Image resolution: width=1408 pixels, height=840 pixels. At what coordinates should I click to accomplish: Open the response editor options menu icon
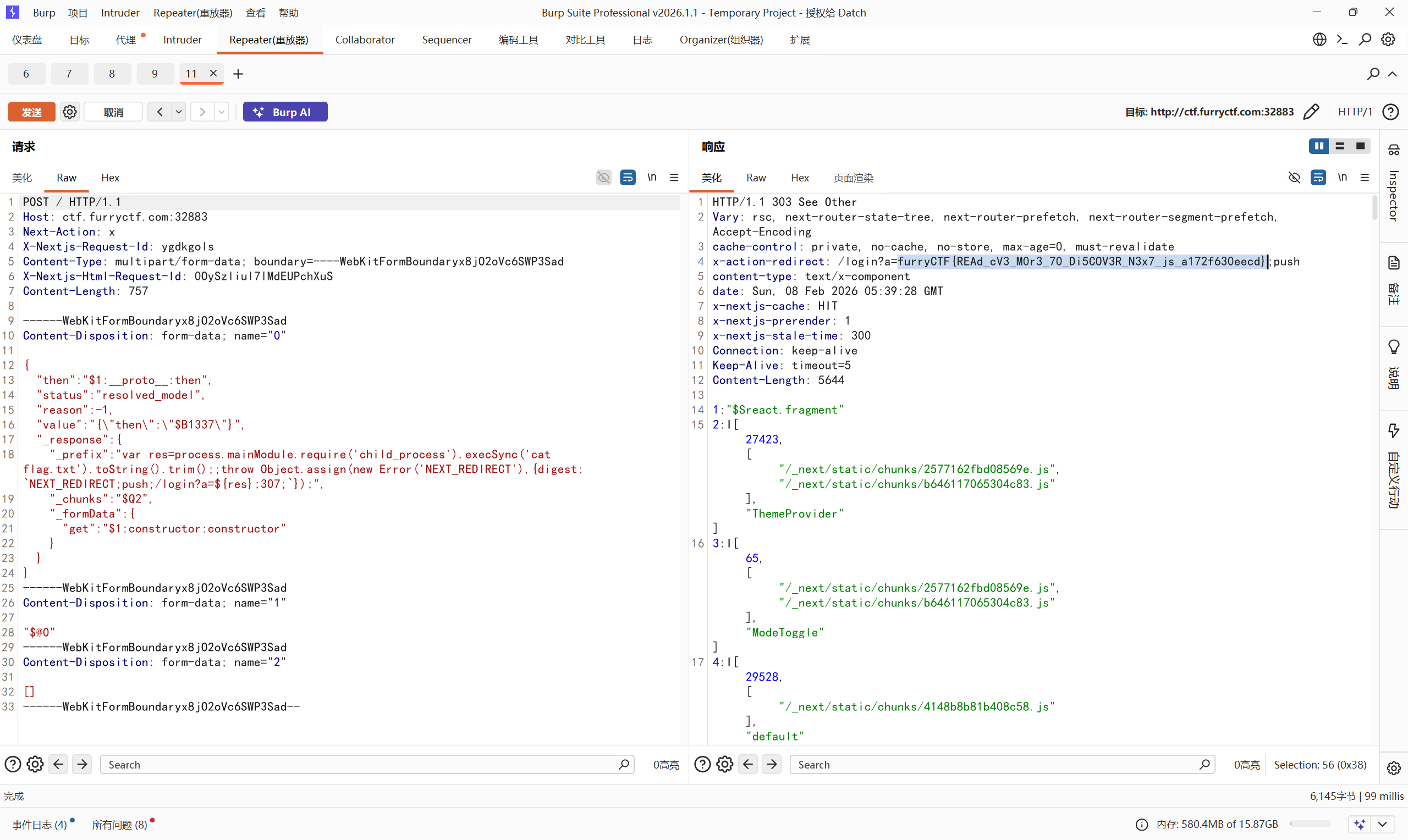click(x=1365, y=178)
